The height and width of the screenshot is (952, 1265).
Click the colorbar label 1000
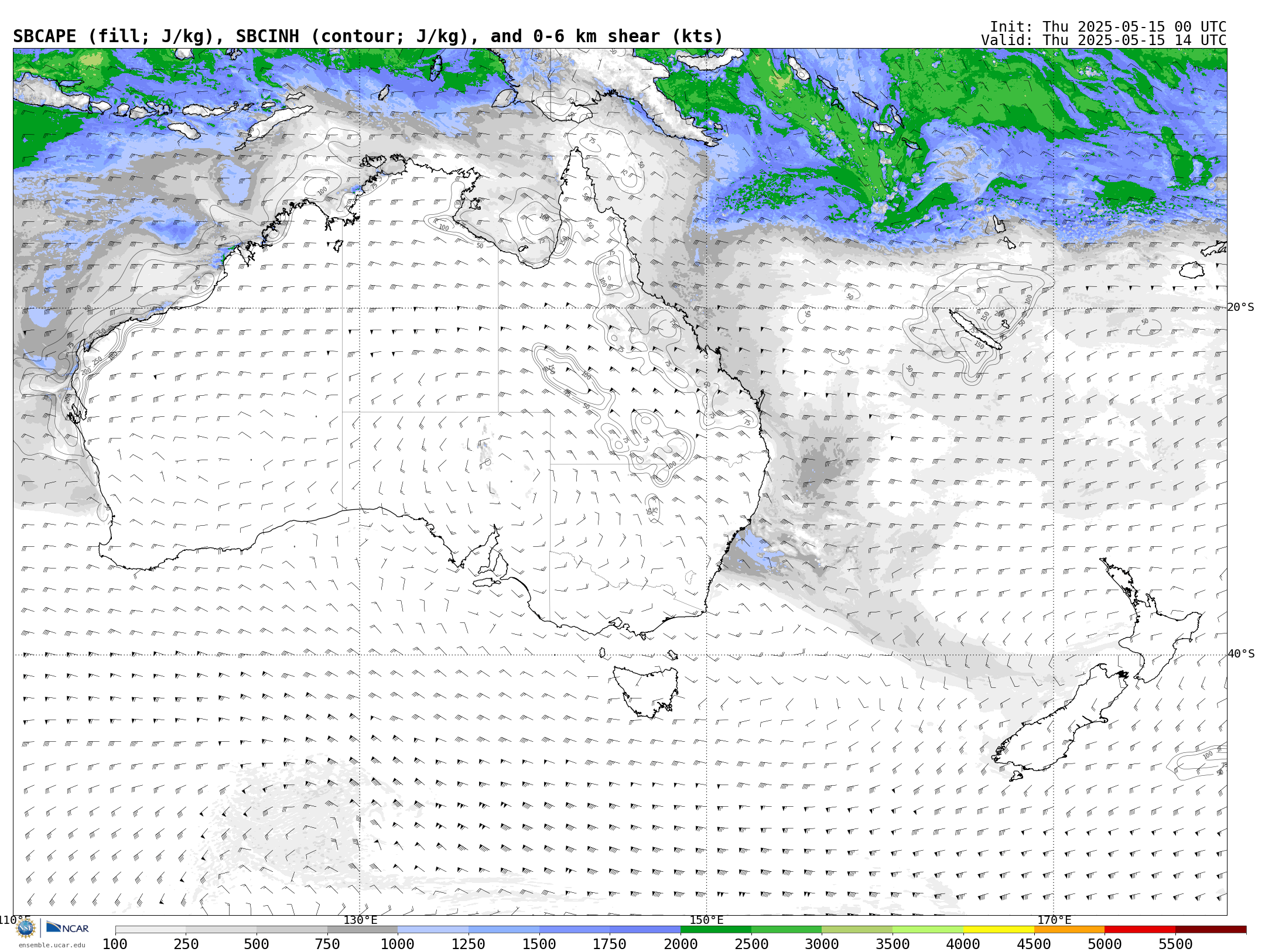coord(398,944)
